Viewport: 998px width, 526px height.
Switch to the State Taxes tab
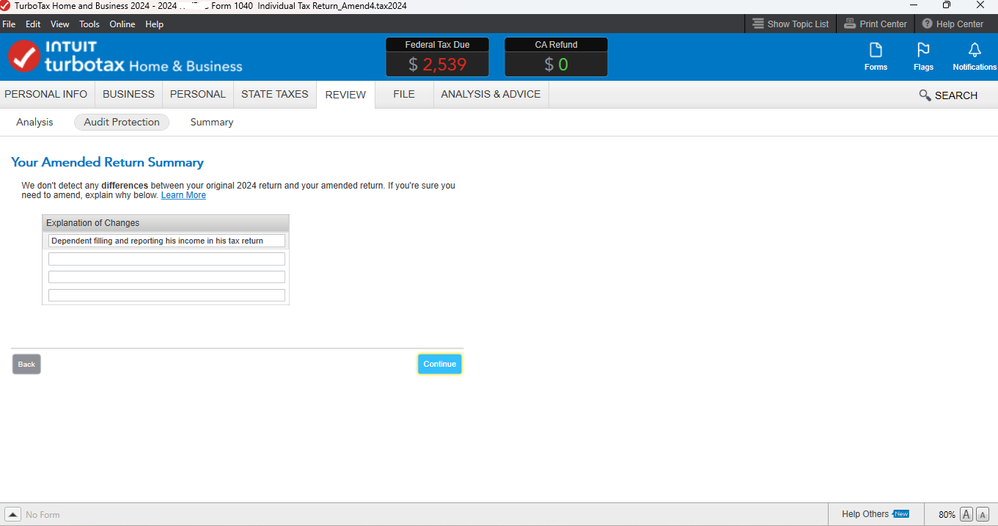point(274,94)
